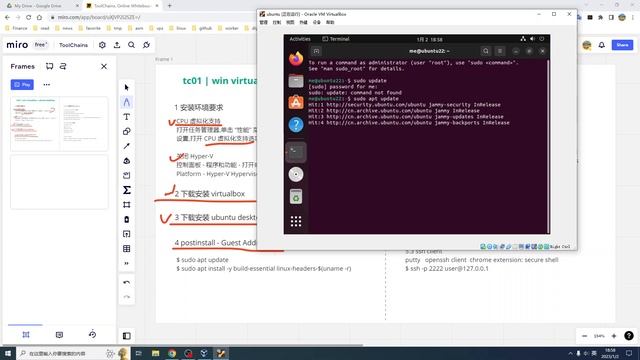Switch to the Frames tab at panel bottom
The image size is (640, 360).
tap(26, 335)
